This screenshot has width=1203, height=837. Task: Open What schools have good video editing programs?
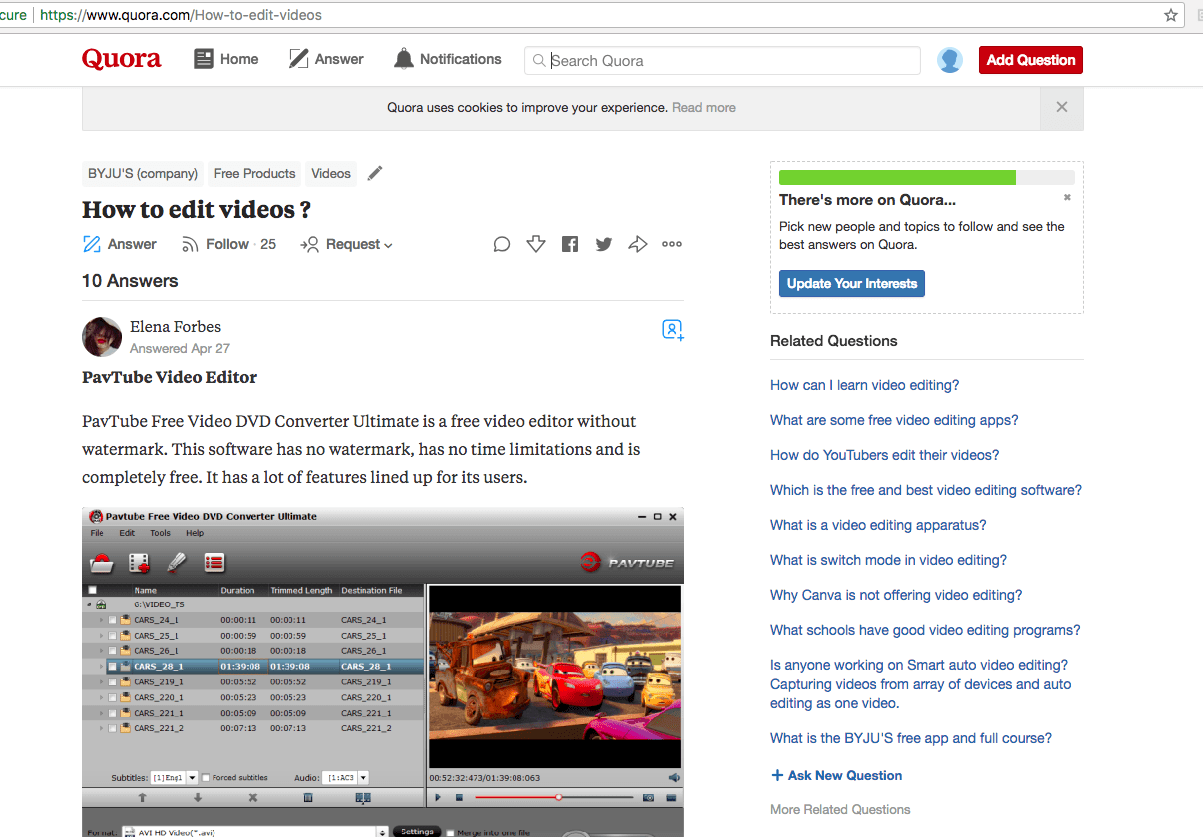pos(925,630)
